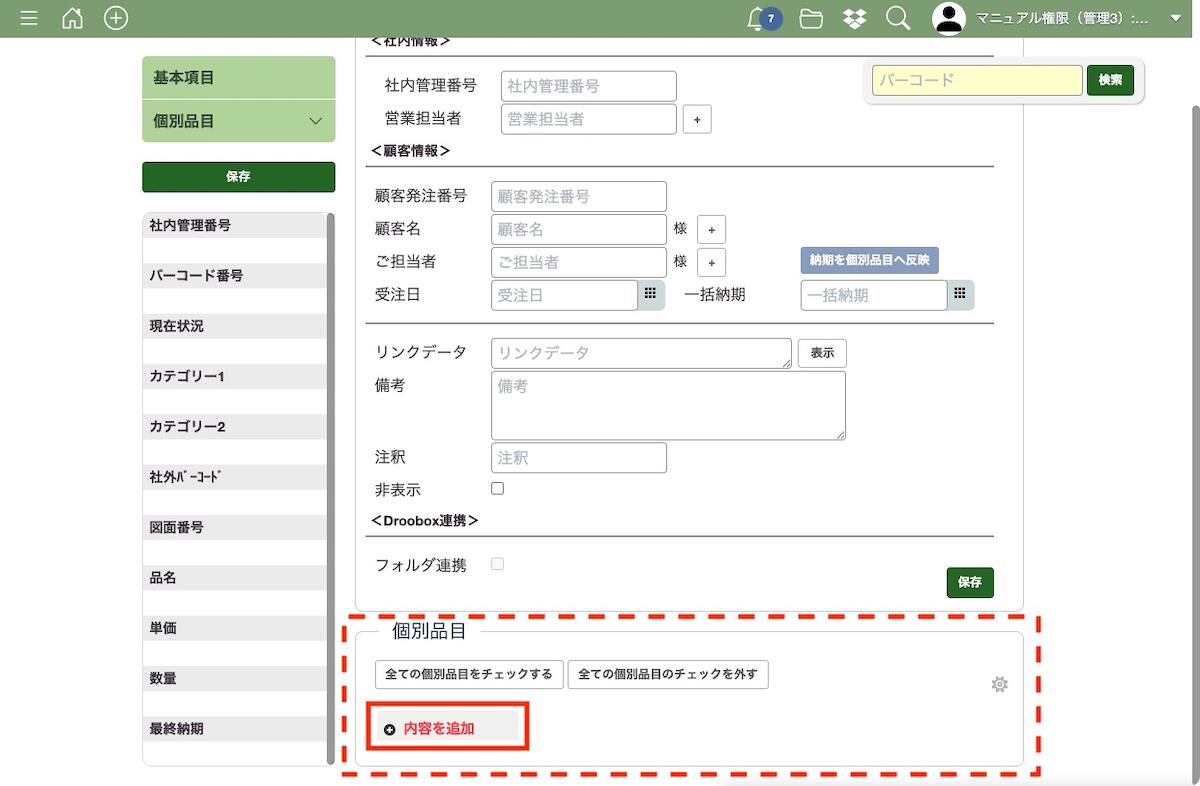Viewport: 1200px width, 786px height.
Task: Open the folder icon in top bar
Action: click(811, 18)
